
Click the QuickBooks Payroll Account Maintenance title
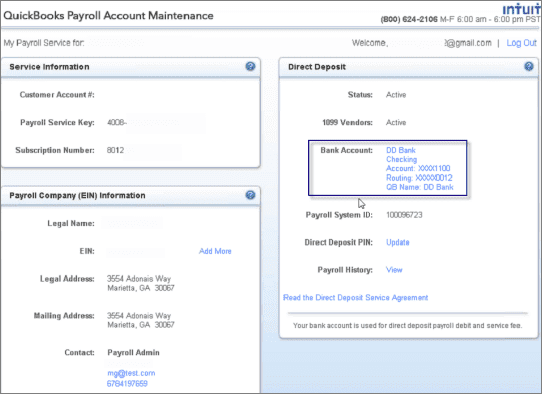pos(109,16)
